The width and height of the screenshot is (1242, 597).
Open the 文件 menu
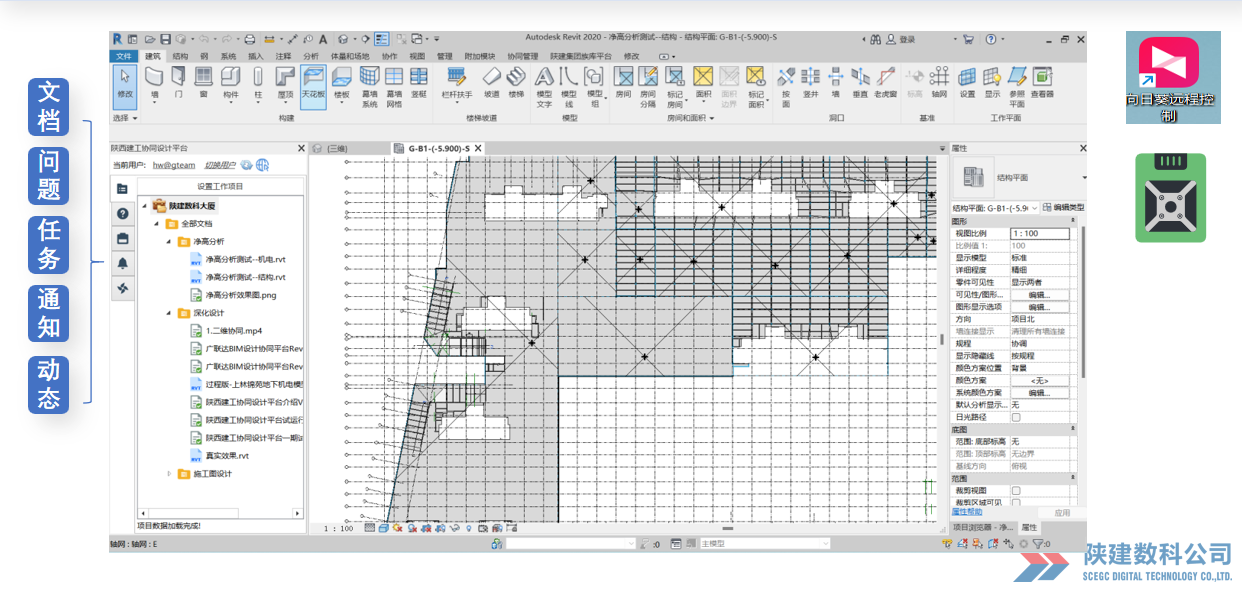click(124, 56)
